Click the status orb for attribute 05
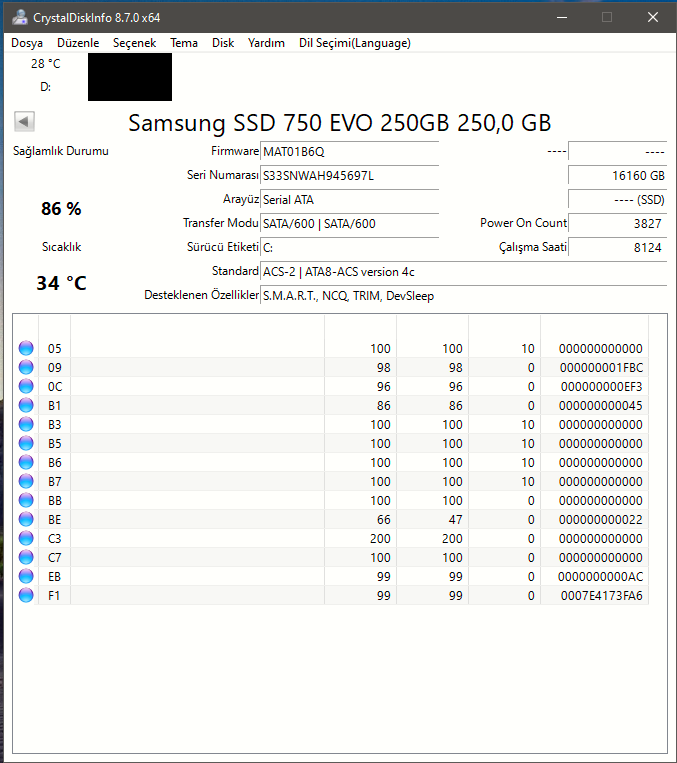677x763 pixels. coord(26,348)
